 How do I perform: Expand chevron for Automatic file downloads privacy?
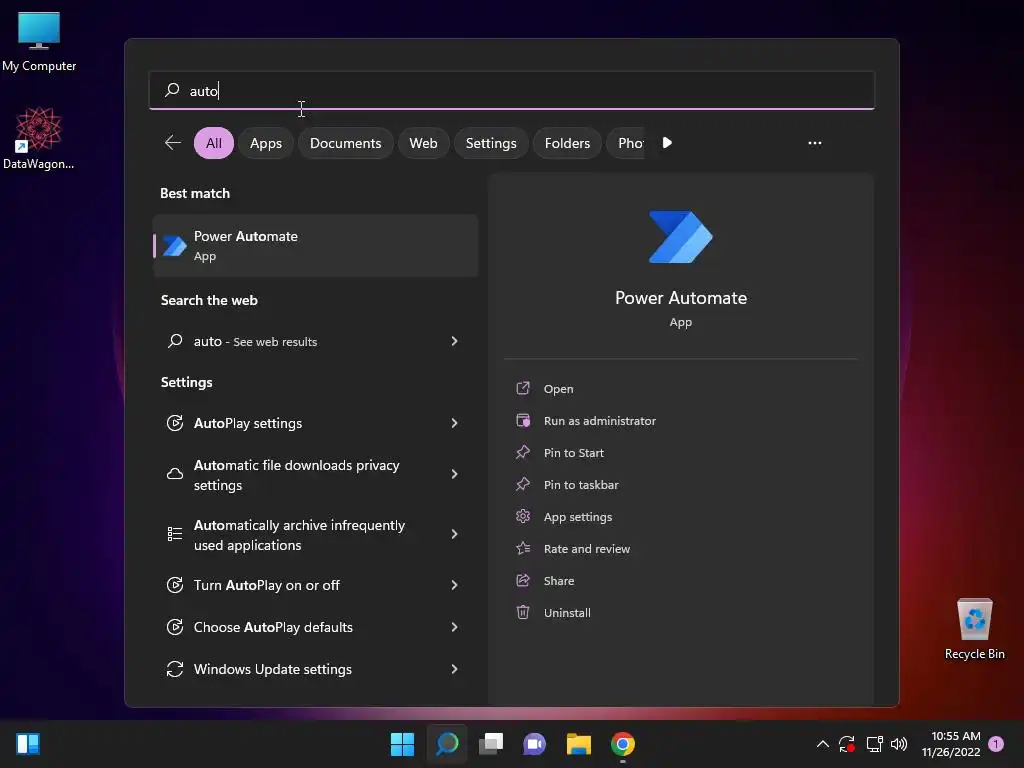[x=454, y=474]
